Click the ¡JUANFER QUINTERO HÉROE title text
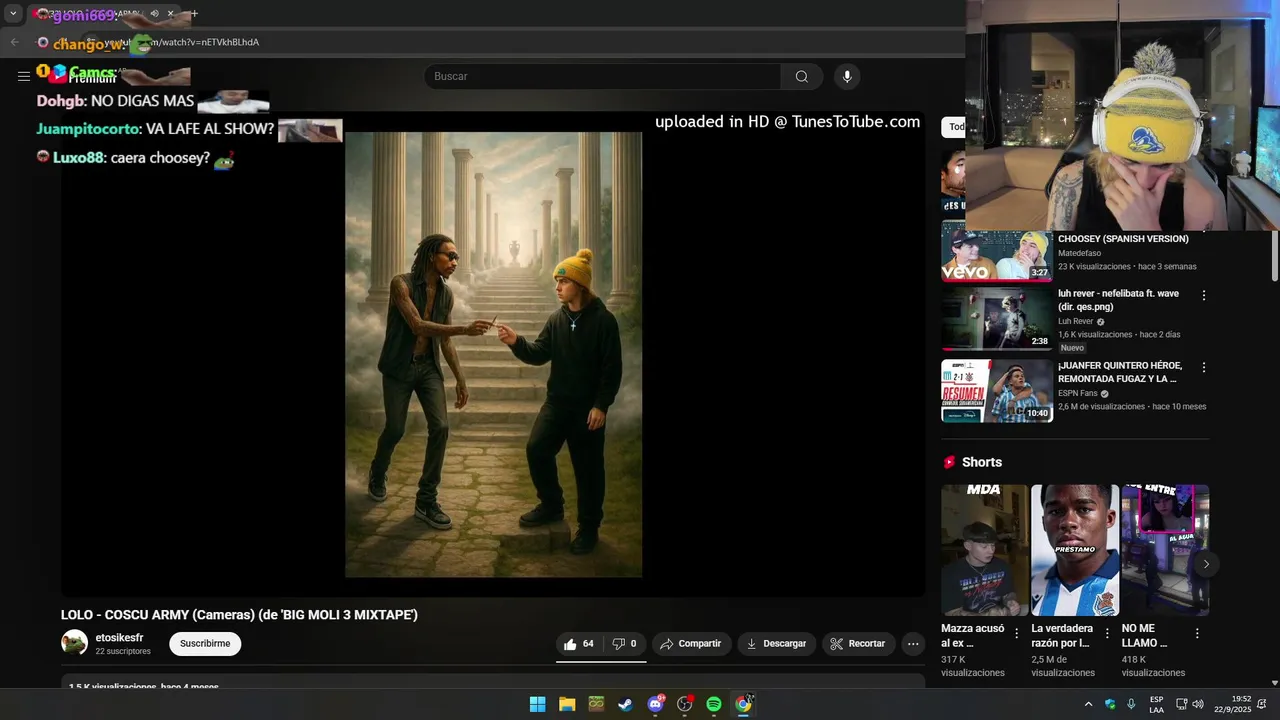The image size is (1280, 720). 1120,372
